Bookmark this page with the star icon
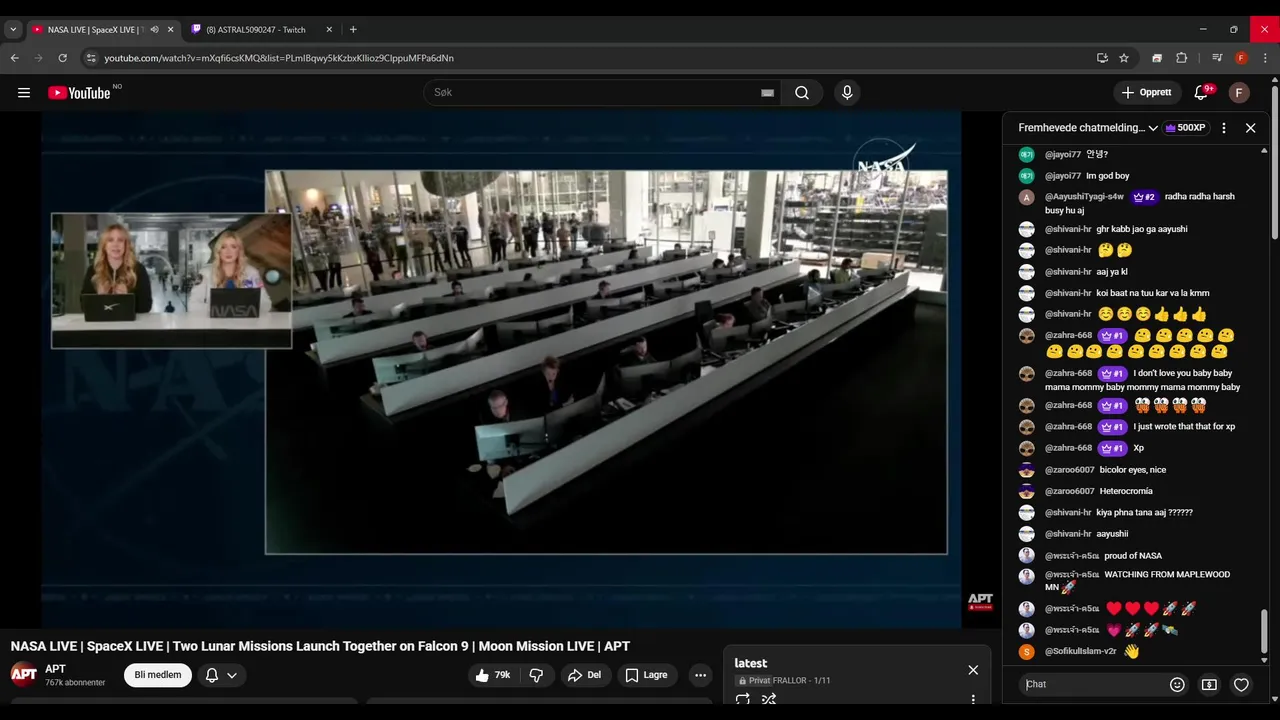1280x720 pixels. (x=1124, y=58)
